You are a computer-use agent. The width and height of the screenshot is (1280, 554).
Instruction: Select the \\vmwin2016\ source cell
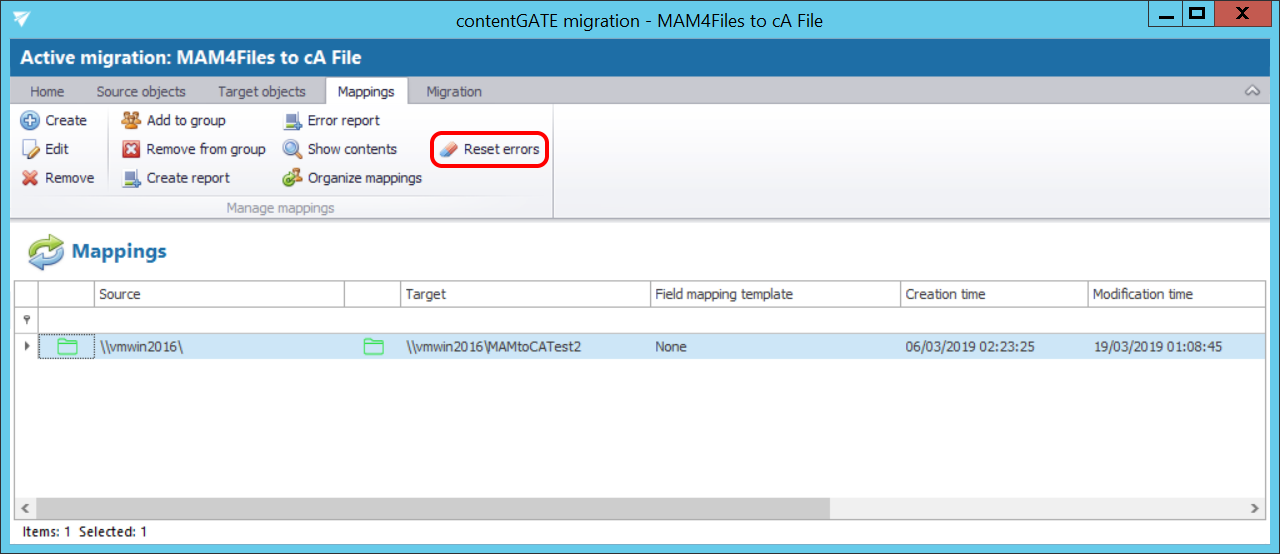pos(219,346)
